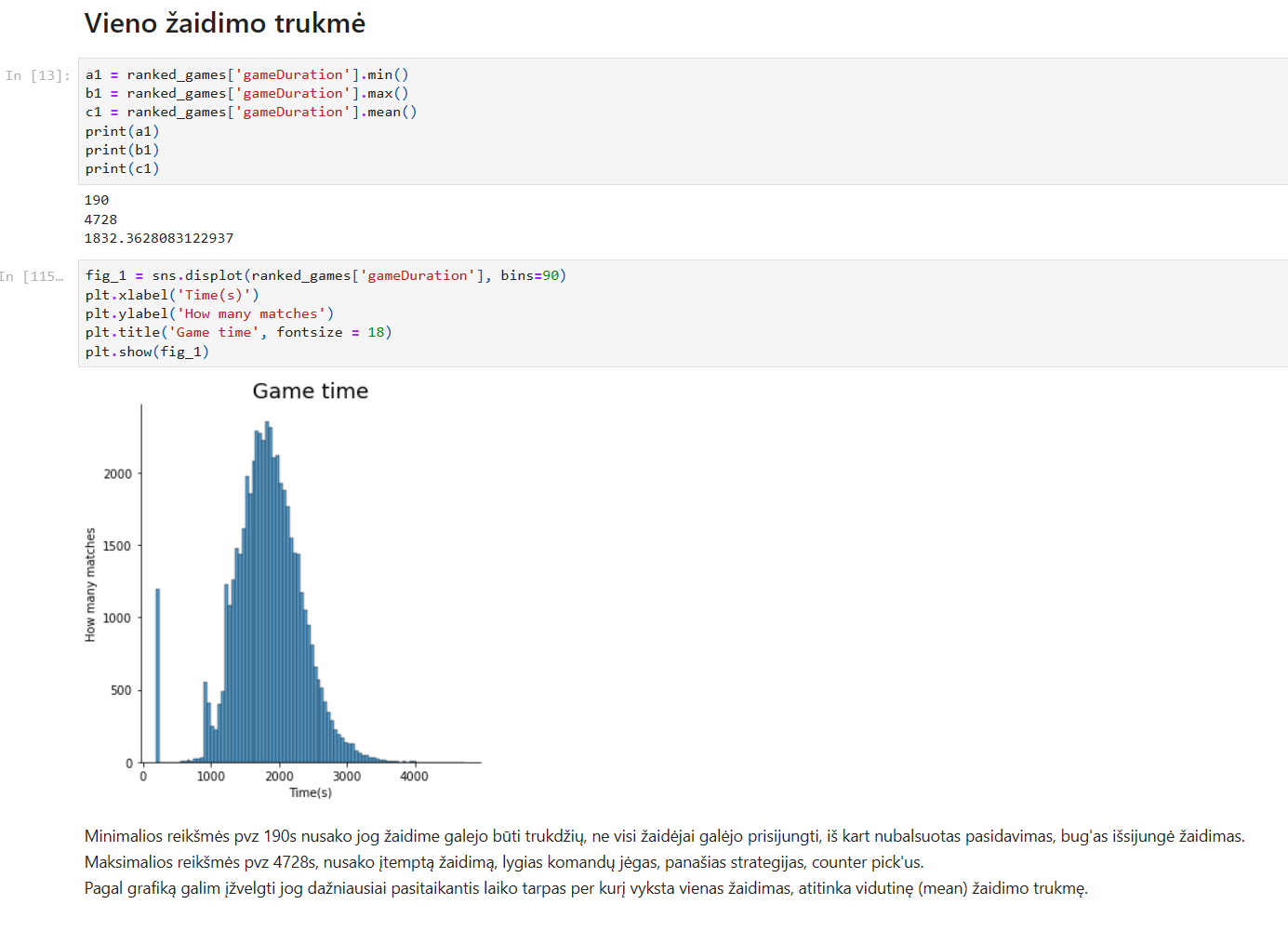Click the line computing b1 max()
The width and height of the screenshot is (1288, 931).
246,93
